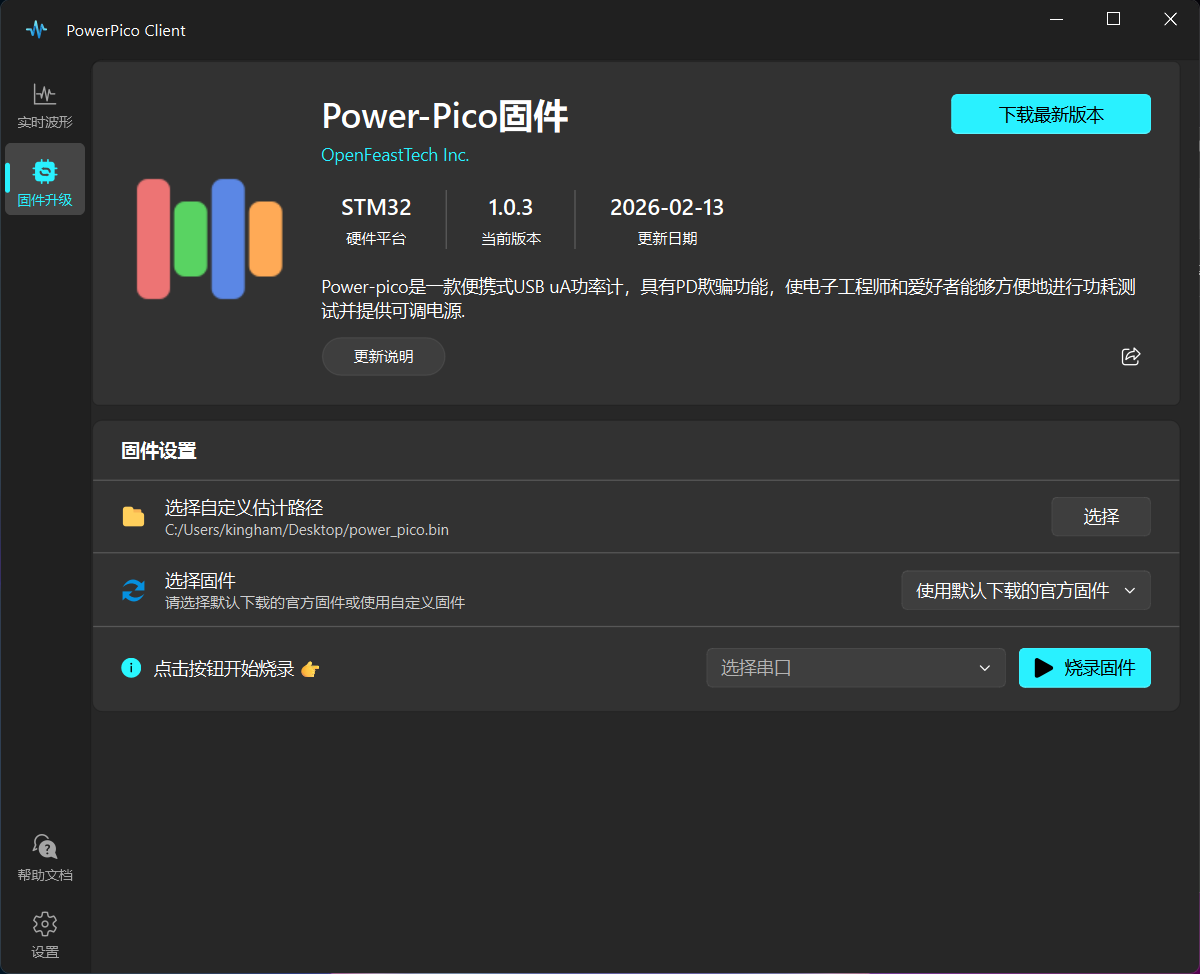The image size is (1200, 974).
Task: Click 下载最新版本 button
Action: 1051,114
